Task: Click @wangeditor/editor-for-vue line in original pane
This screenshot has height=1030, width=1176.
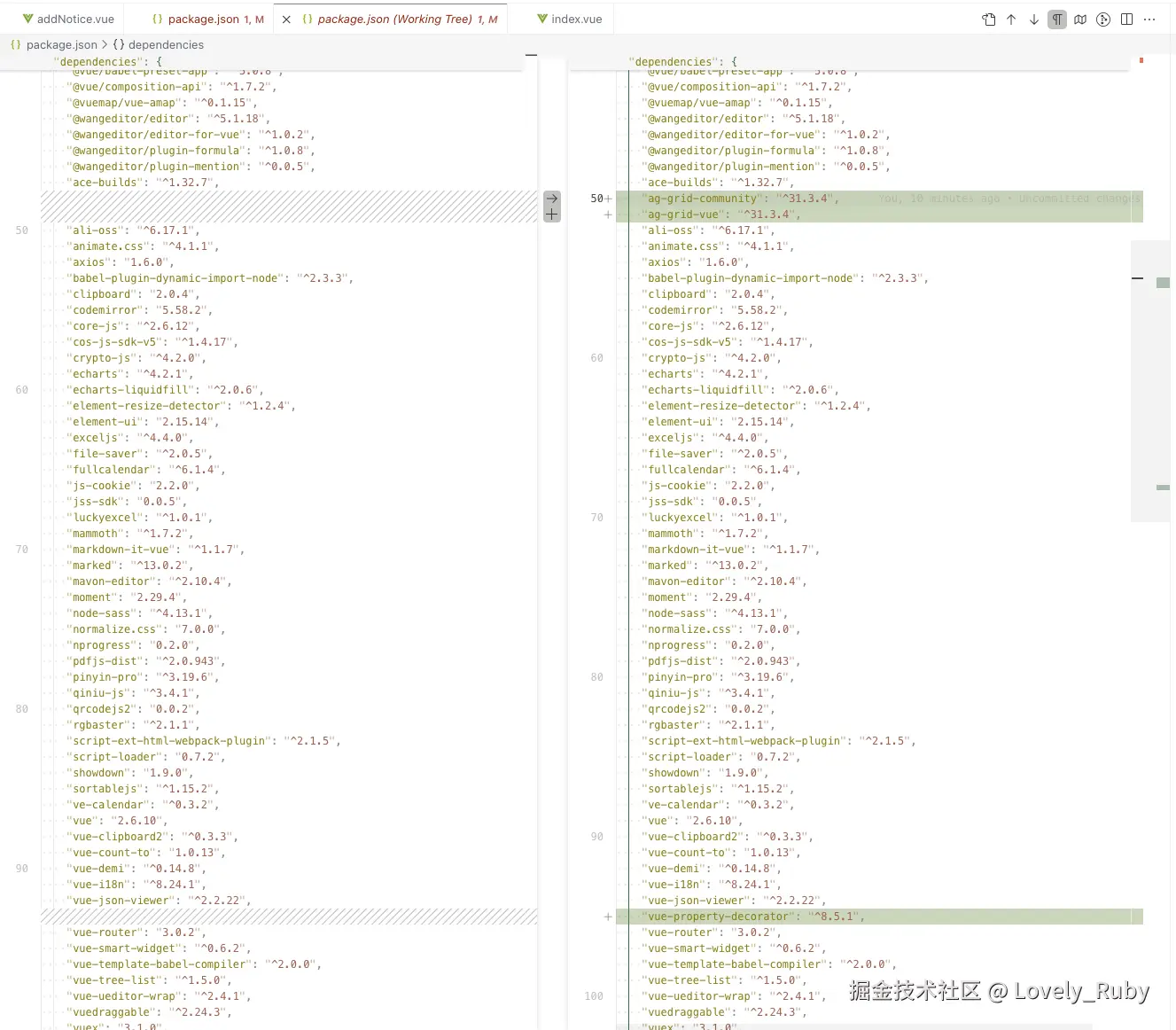Action: [x=190, y=135]
